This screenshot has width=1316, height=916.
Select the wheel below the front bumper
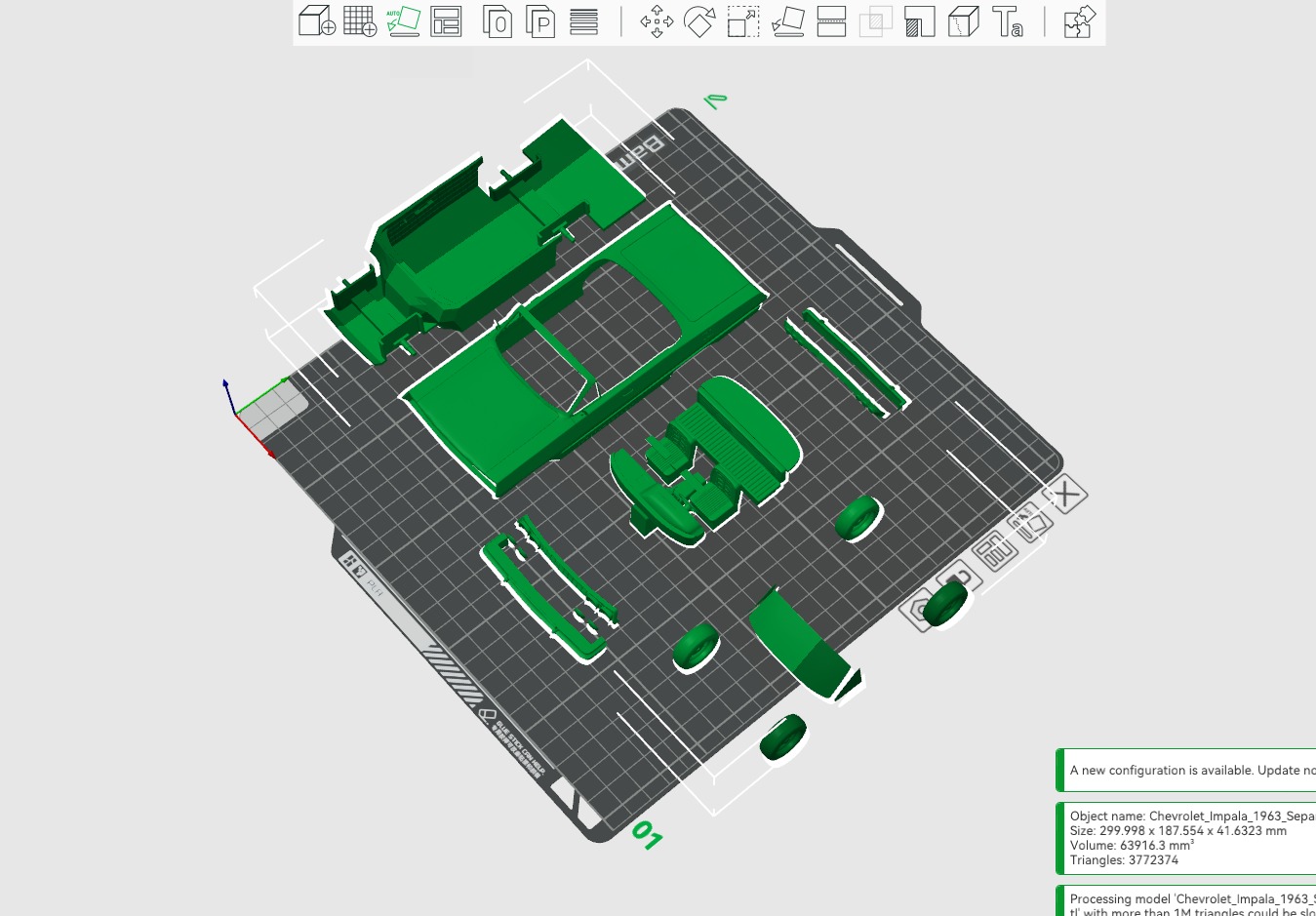click(697, 648)
